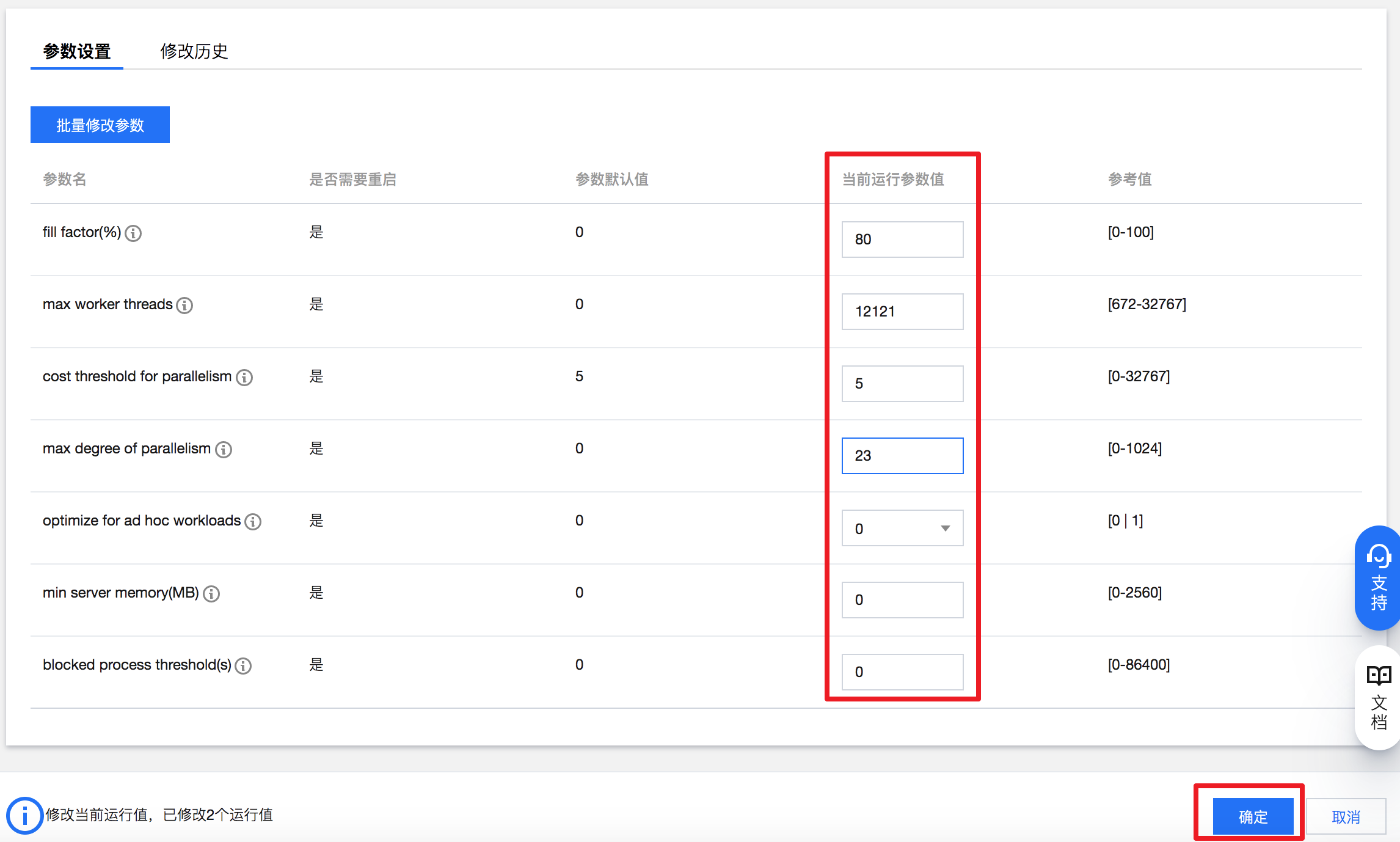Click info icon for optimize for ad hoc workloads

point(253,522)
